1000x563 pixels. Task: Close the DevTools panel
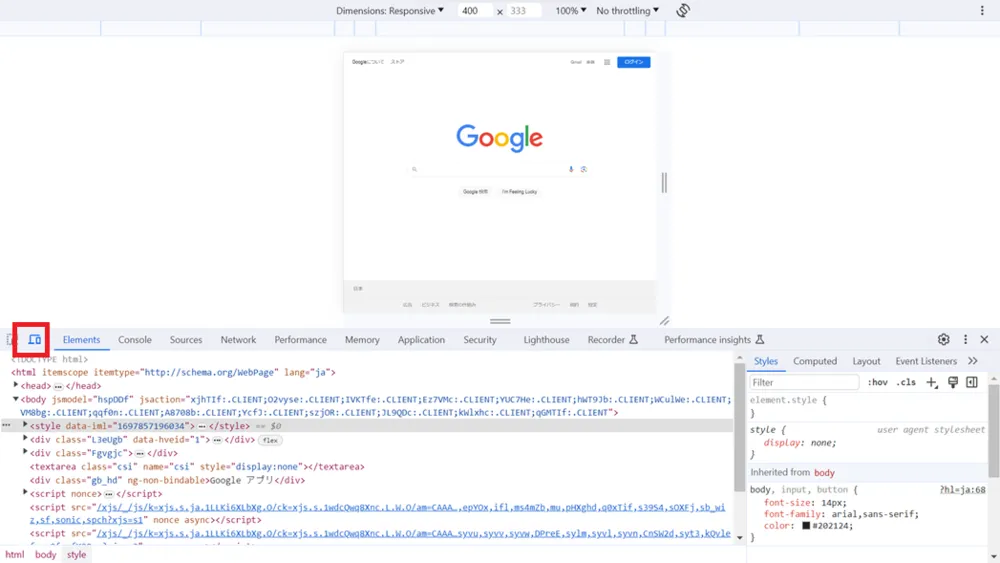click(x=984, y=340)
